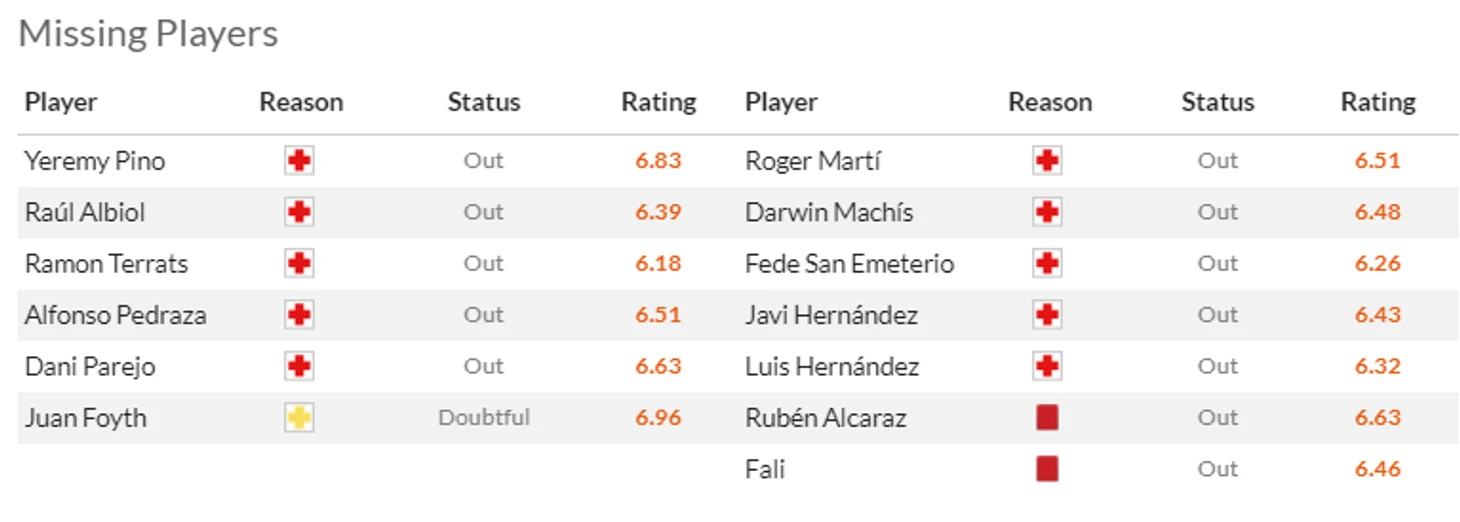The height and width of the screenshot is (522, 1460).
Task: Click Roger Martí's 6.51 rating
Action: [1378, 161]
